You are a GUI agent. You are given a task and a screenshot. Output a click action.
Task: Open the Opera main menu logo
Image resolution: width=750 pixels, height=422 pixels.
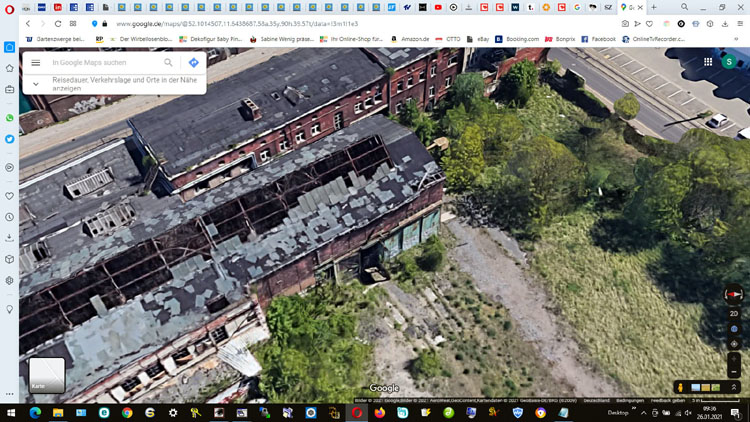(9, 8)
